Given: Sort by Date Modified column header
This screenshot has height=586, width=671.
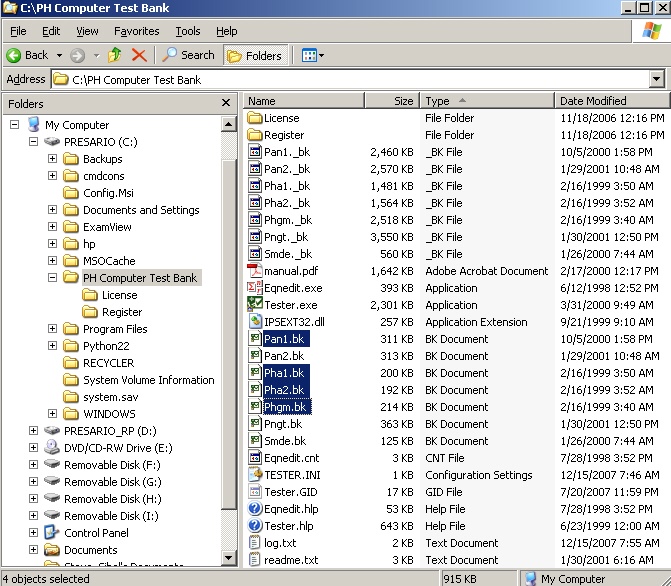Looking at the screenshot, I should click(612, 101).
